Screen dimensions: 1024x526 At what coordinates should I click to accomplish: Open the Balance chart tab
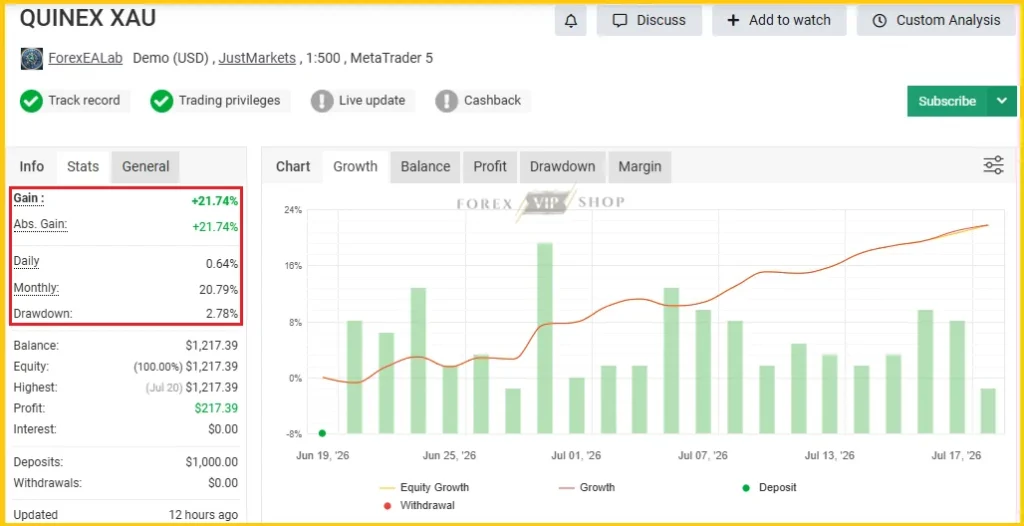pyautogui.click(x=425, y=167)
